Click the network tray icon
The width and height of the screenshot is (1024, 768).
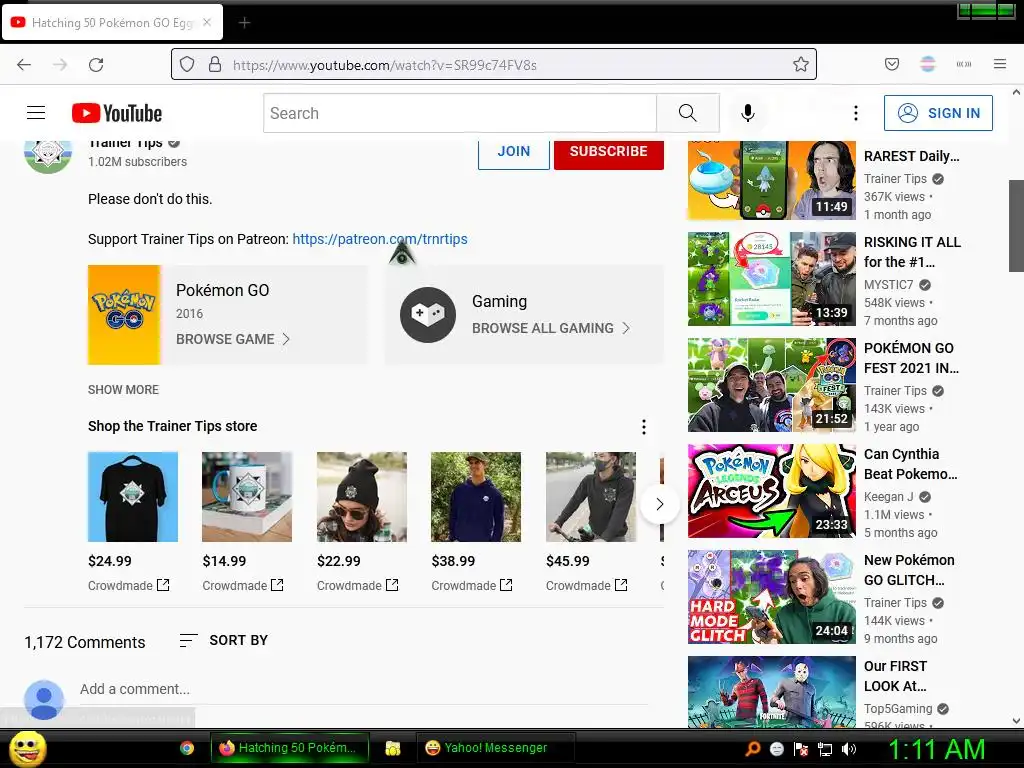pyautogui.click(x=825, y=749)
